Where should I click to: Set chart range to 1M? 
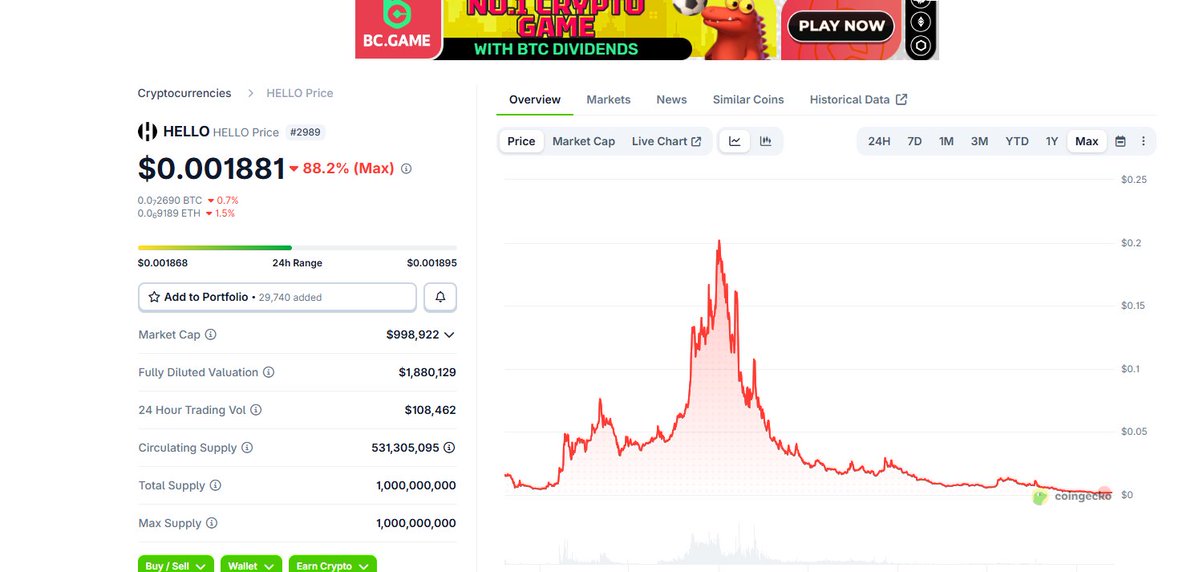click(x=946, y=141)
